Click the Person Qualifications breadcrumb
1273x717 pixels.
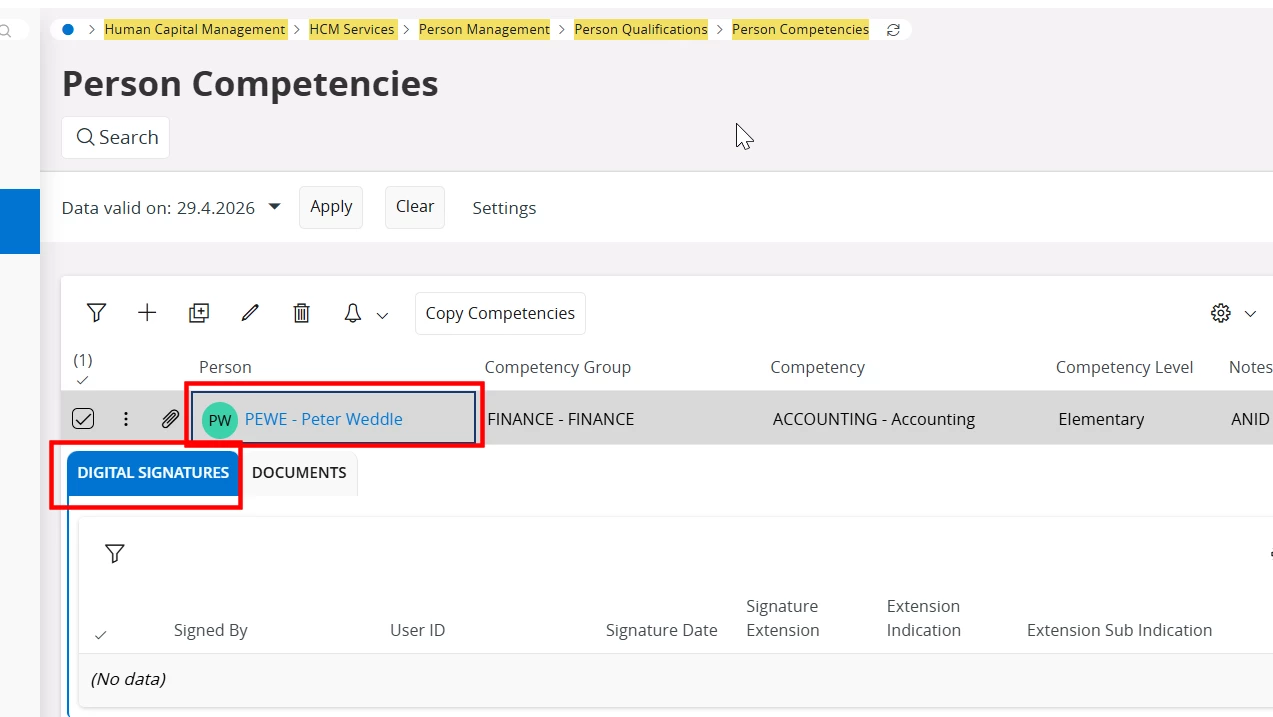[640, 30]
